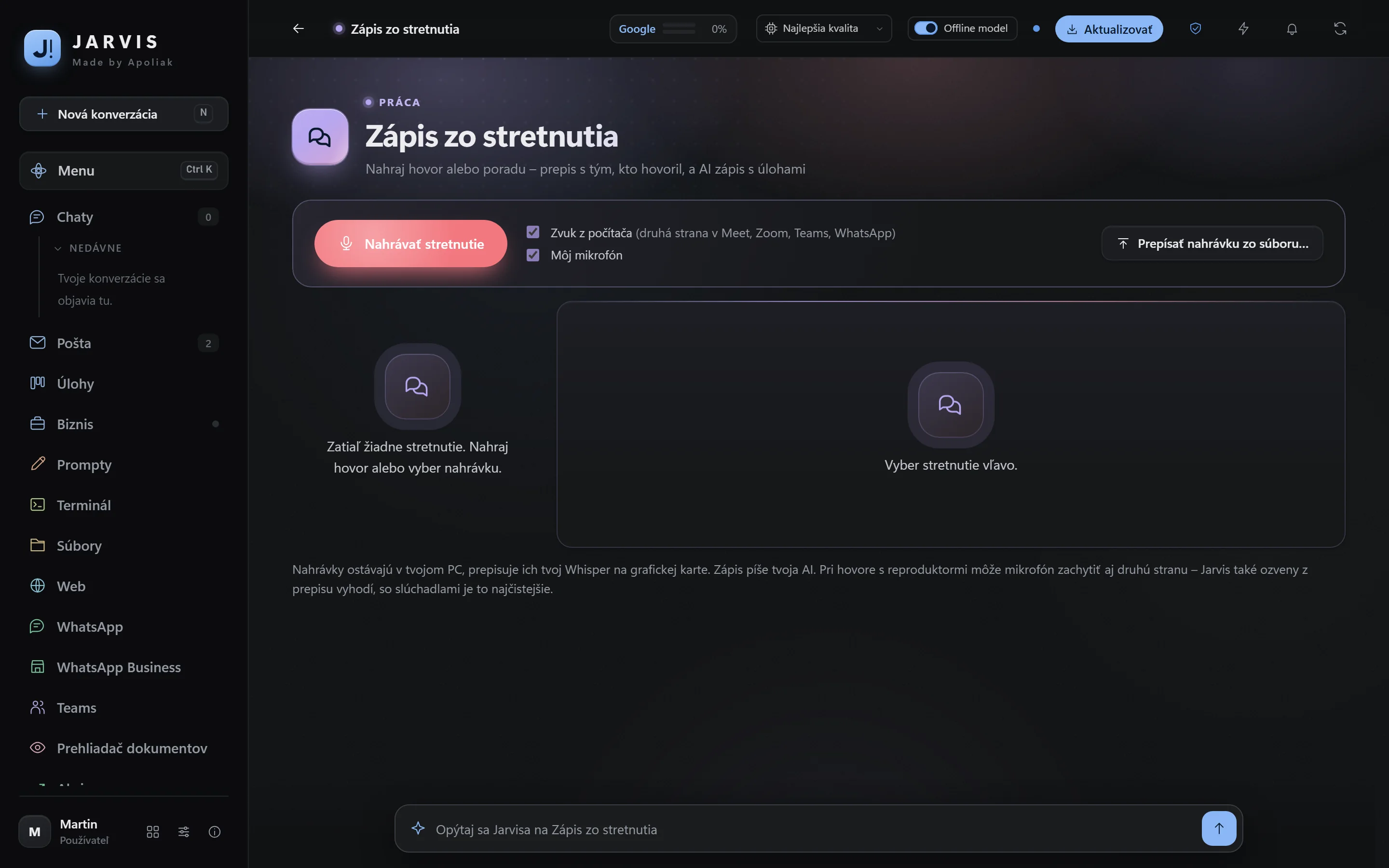Open Teams in the sidebar
This screenshot has height=868, width=1389.
pyautogui.click(x=124, y=708)
